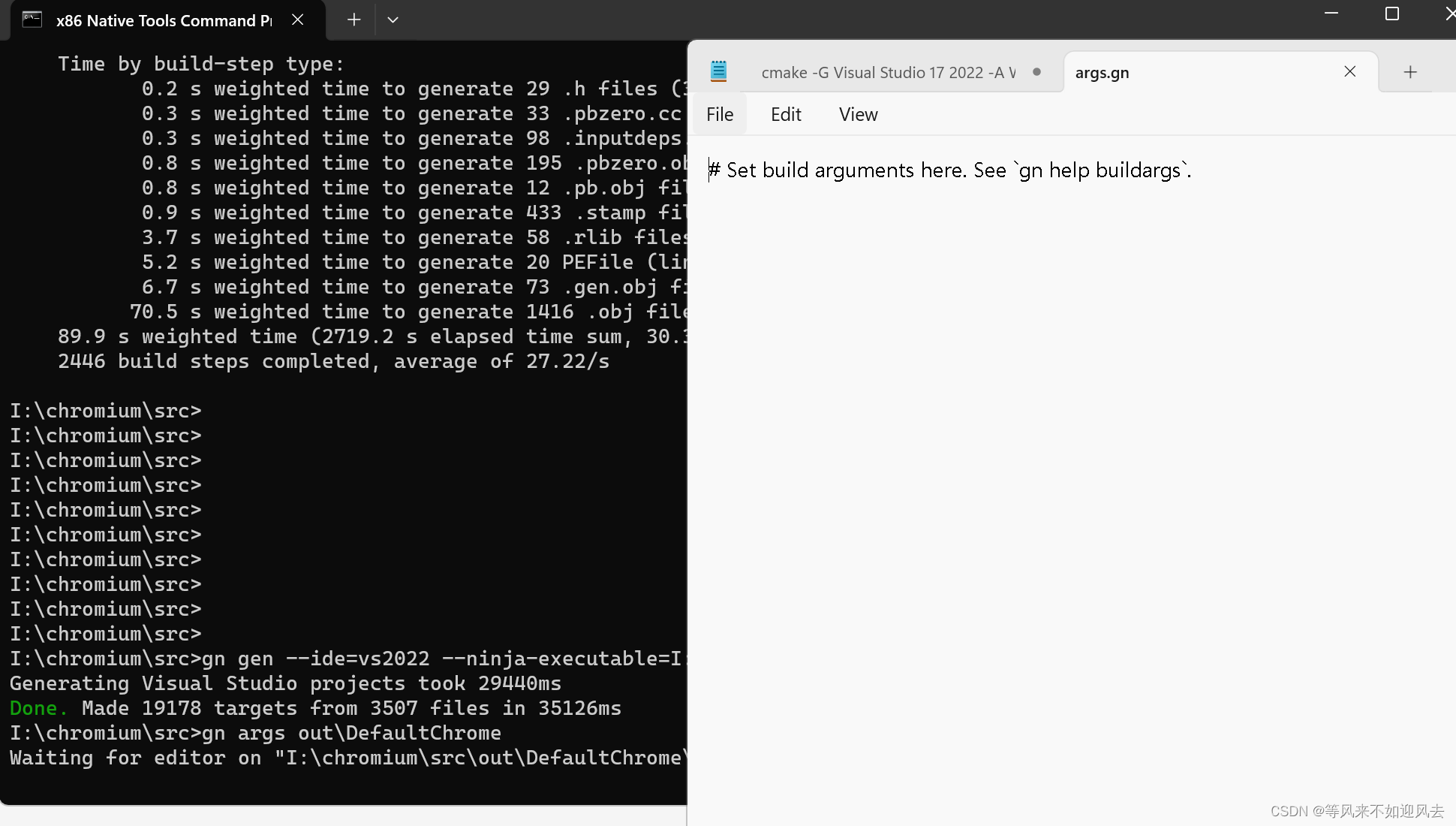This screenshot has width=1456, height=826.
Task: Click the Notepad application icon
Action: pyautogui.click(x=718, y=71)
